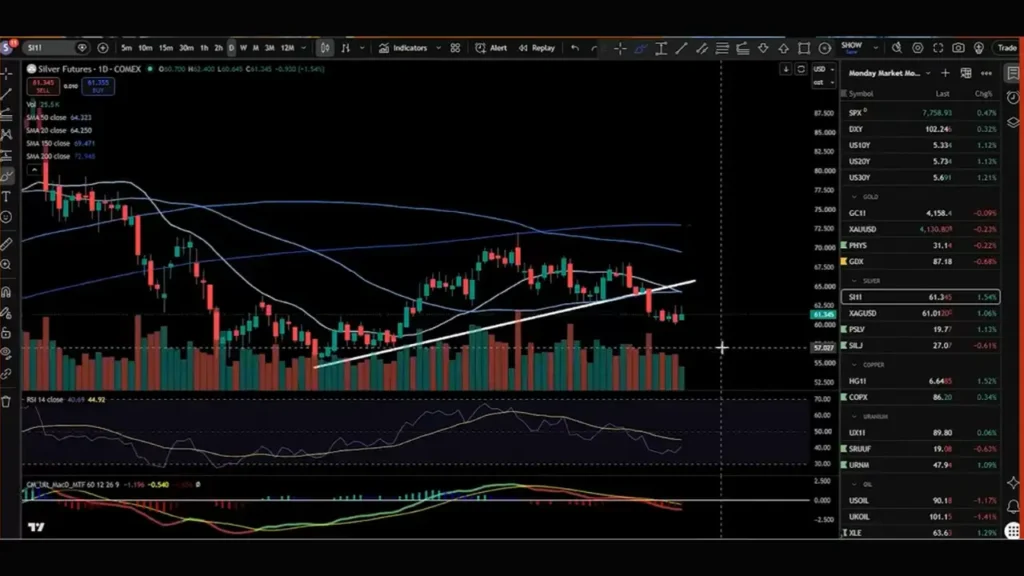Toggle keep drawing mode pencil-lock icon
The width and height of the screenshot is (1024, 576).
pyautogui.click(x=7, y=313)
